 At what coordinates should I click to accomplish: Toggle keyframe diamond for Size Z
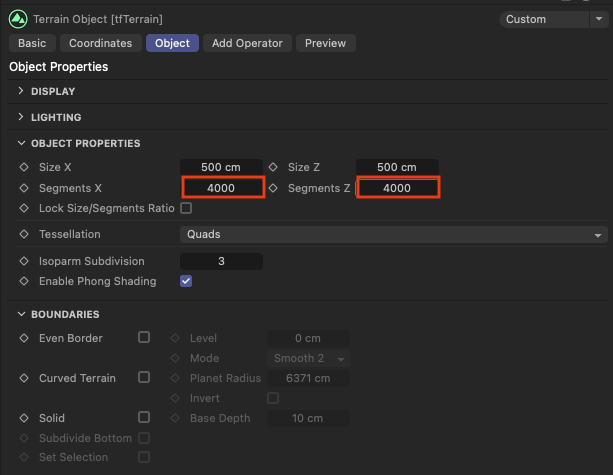point(273,167)
